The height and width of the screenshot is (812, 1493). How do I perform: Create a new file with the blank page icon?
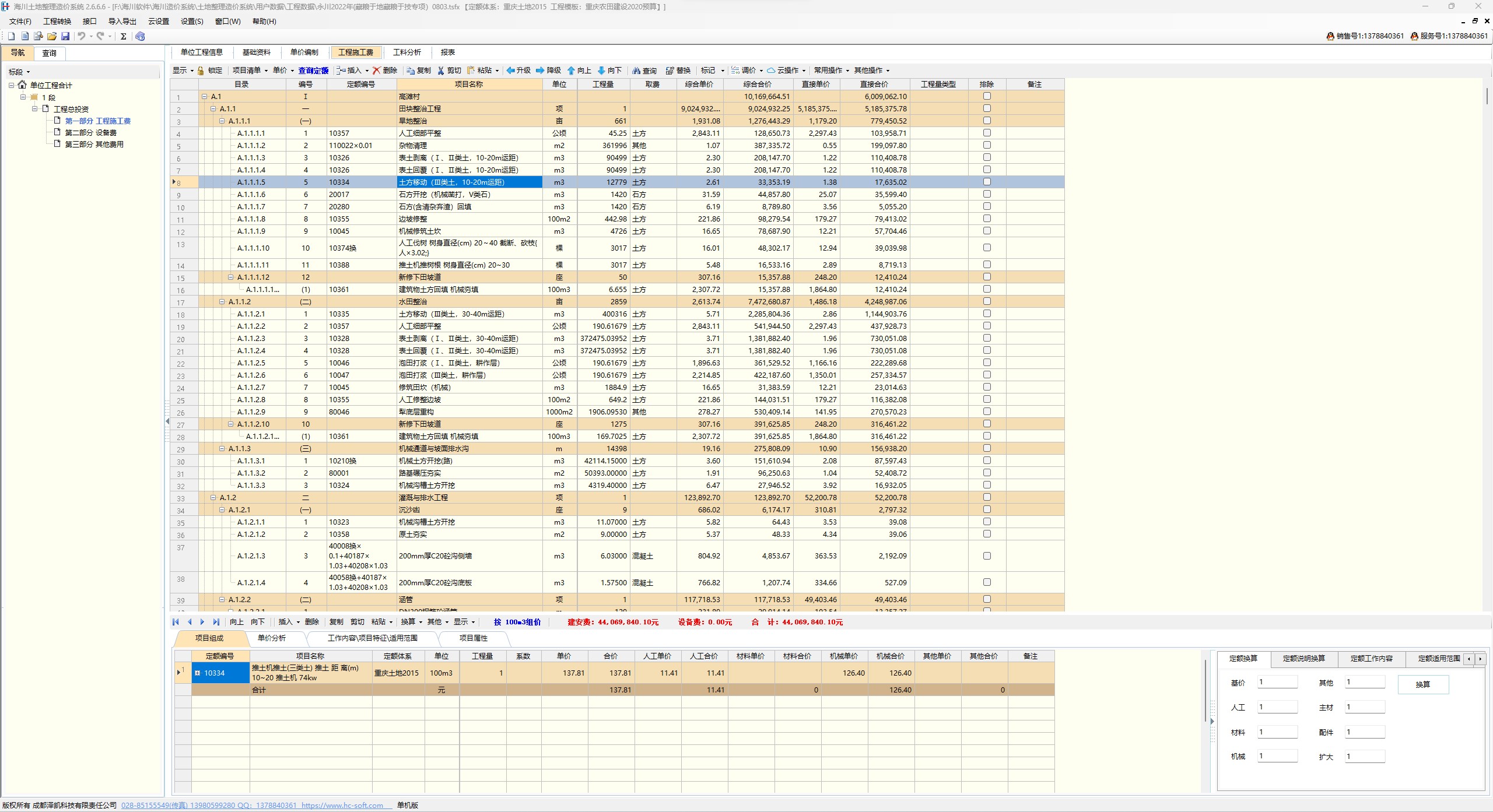coord(11,36)
